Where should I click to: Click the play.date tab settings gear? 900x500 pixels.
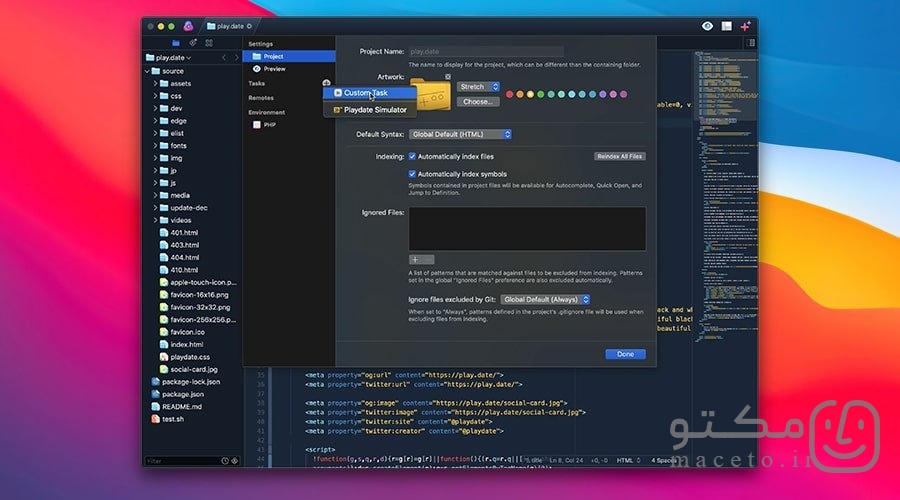[x=249, y=26]
